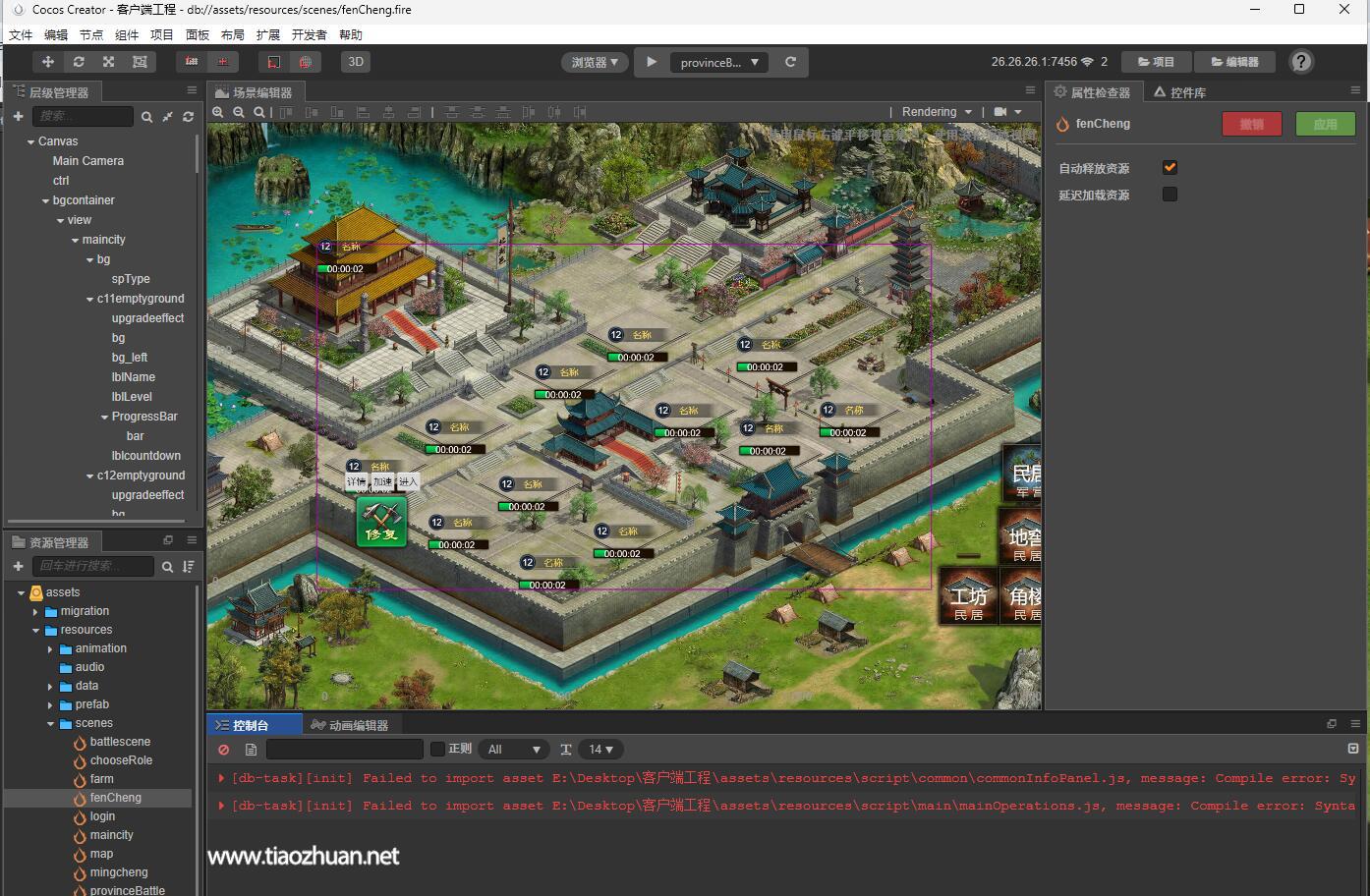Enable the 正则 regex checkbox

438,749
